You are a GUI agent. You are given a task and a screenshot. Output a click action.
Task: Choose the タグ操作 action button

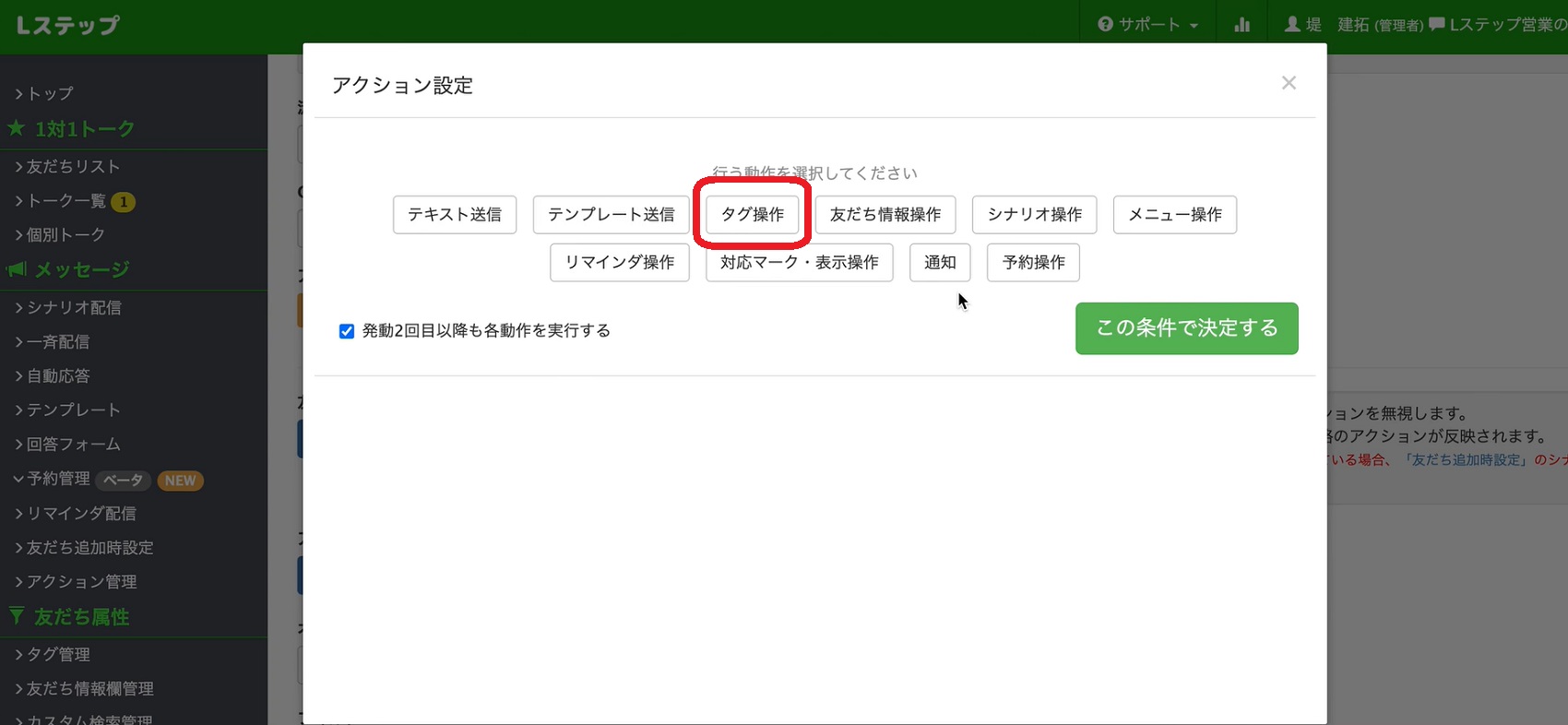[753, 215]
